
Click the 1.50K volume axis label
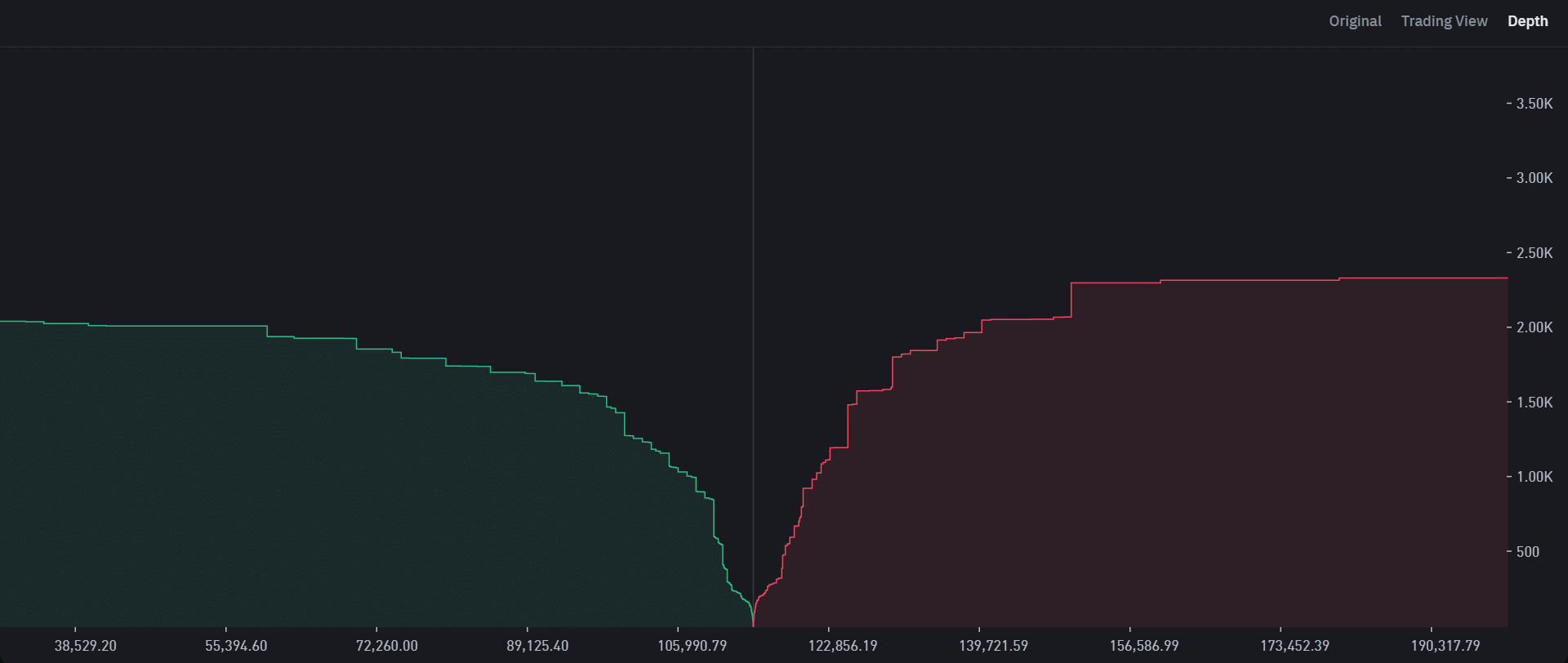click(1535, 403)
